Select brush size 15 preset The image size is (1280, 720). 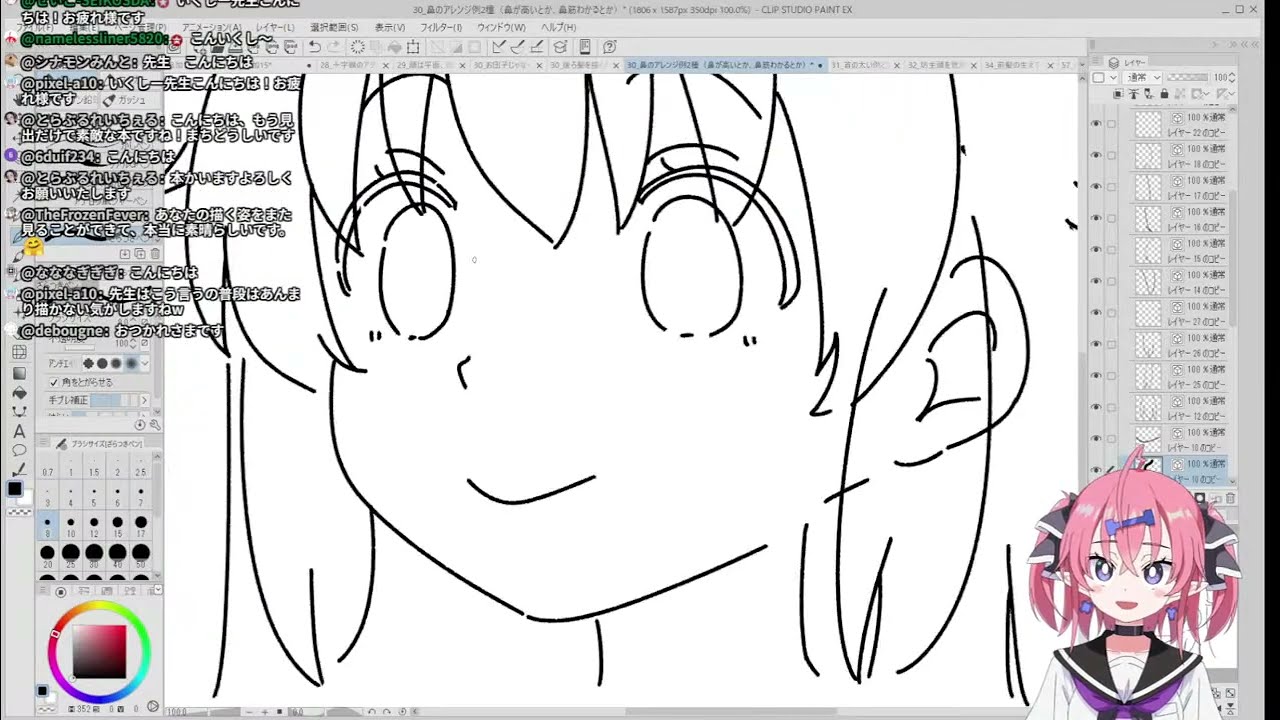coord(117,526)
